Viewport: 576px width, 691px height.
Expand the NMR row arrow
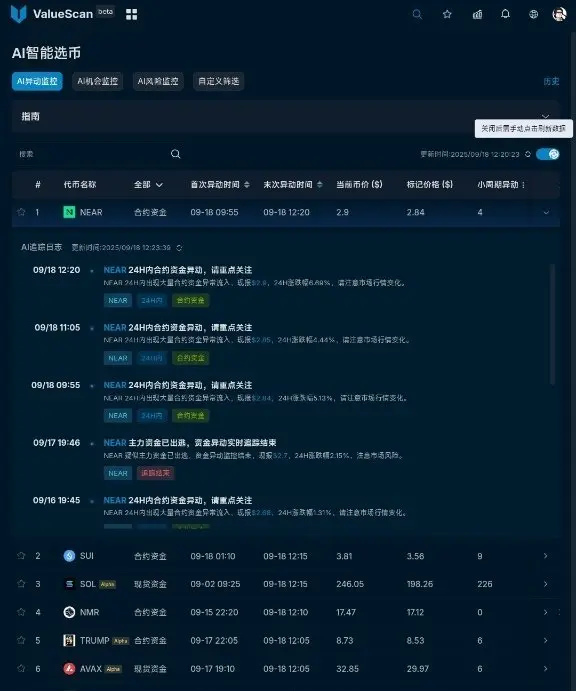click(546, 612)
